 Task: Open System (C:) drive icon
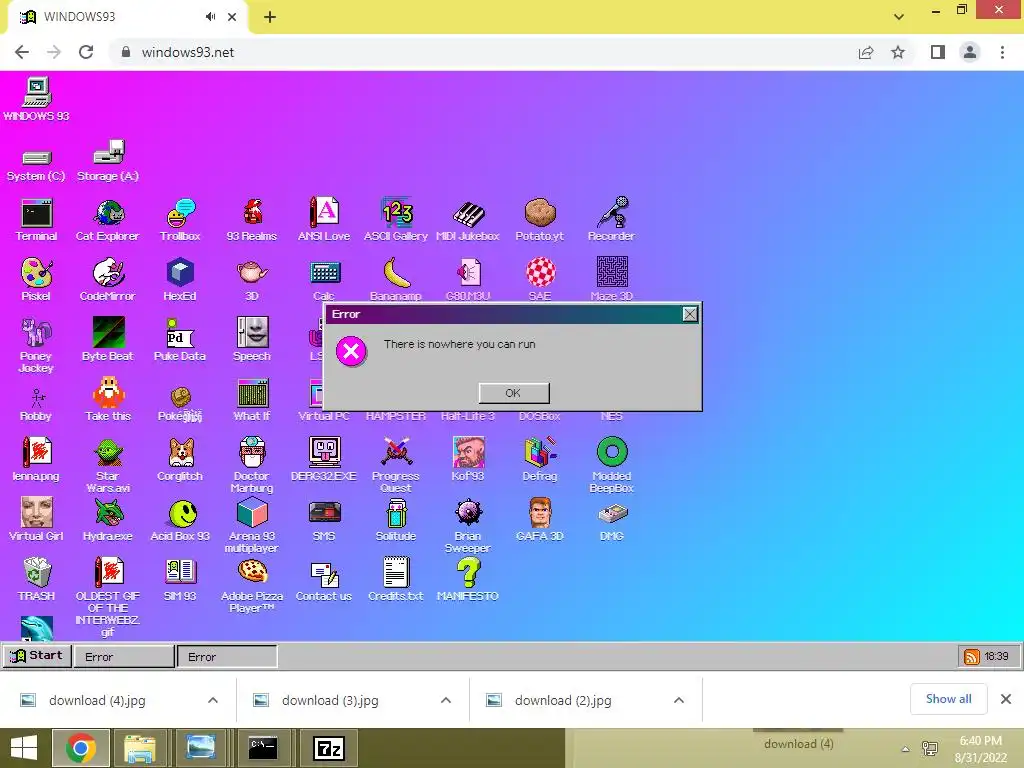click(36, 165)
